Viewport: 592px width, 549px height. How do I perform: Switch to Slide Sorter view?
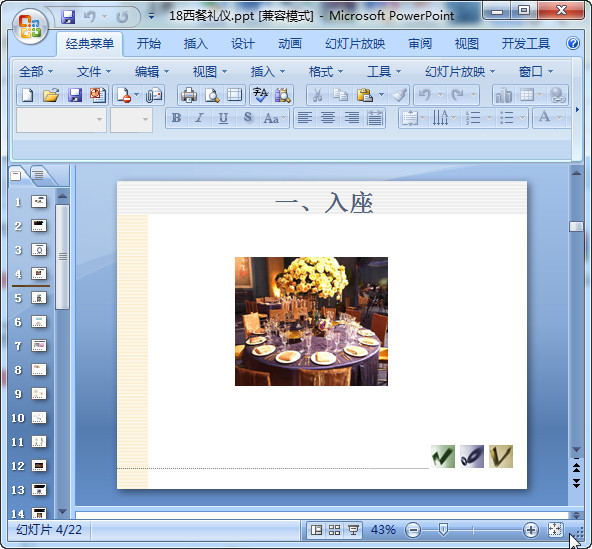(x=335, y=530)
